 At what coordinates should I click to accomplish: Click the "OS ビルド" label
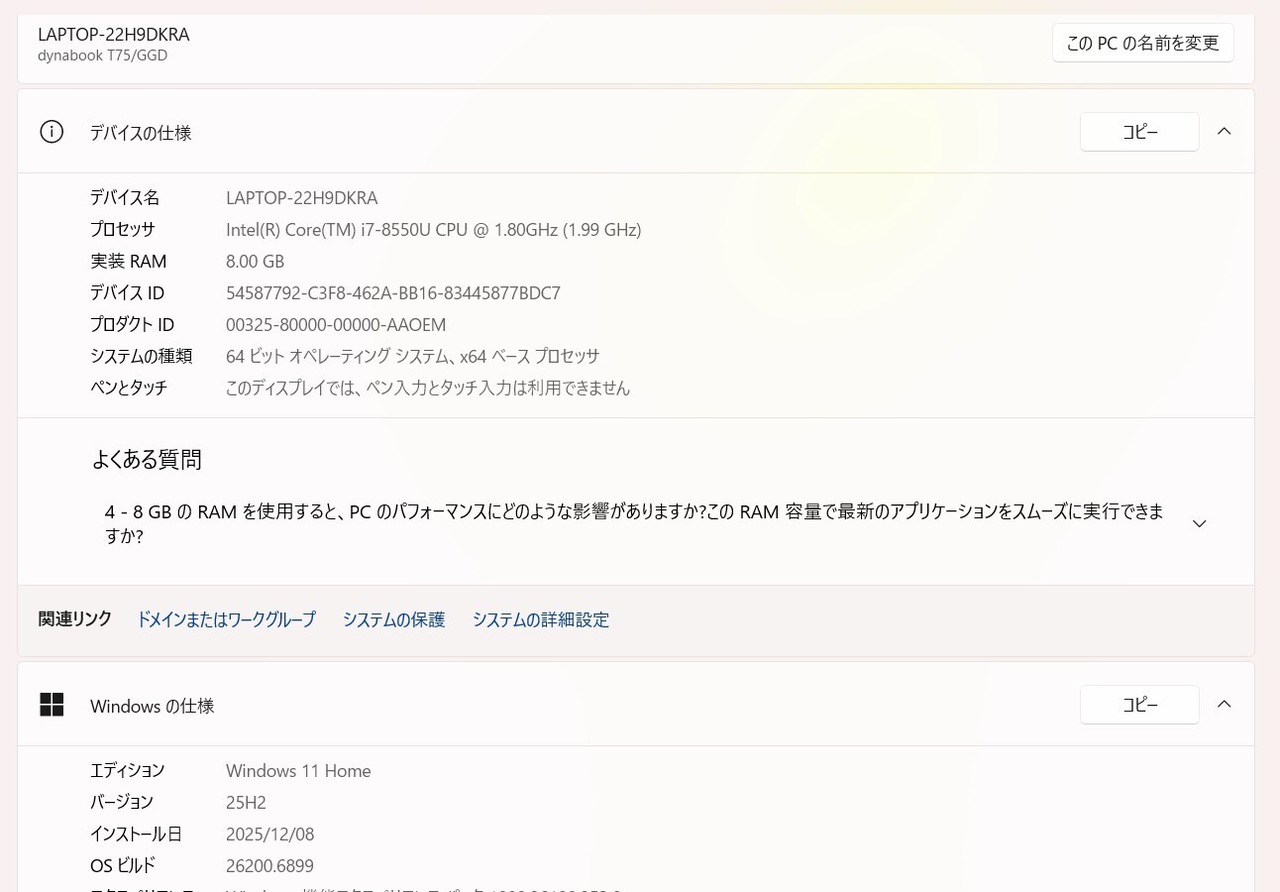(x=123, y=866)
